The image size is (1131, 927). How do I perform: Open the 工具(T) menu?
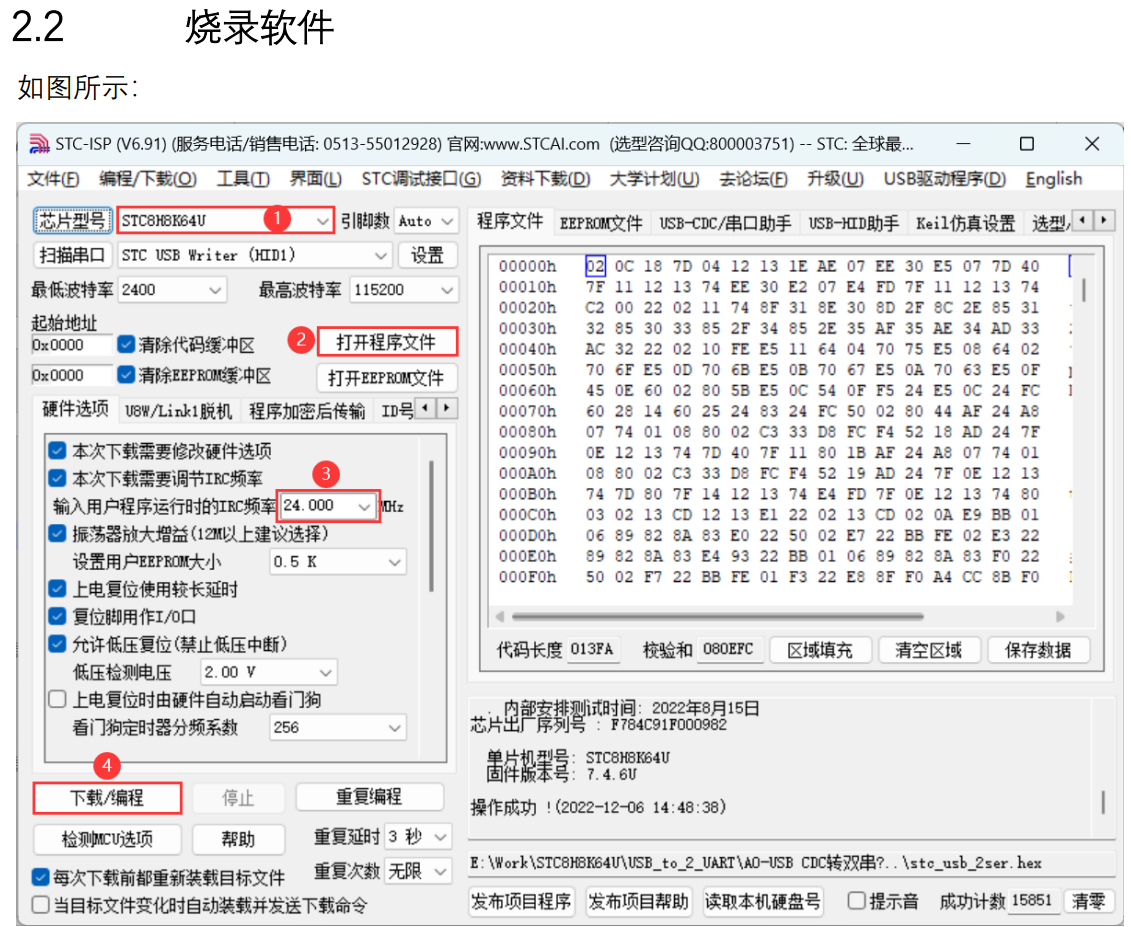[x=243, y=179]
